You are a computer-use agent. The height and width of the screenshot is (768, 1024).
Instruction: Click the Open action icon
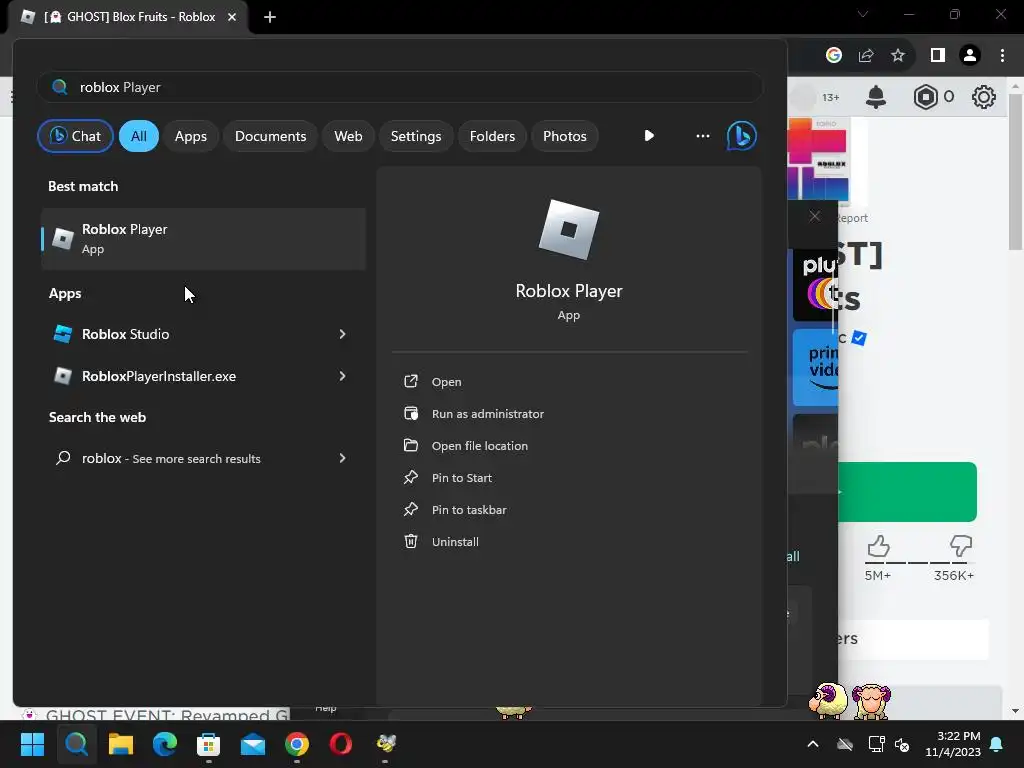411,381
